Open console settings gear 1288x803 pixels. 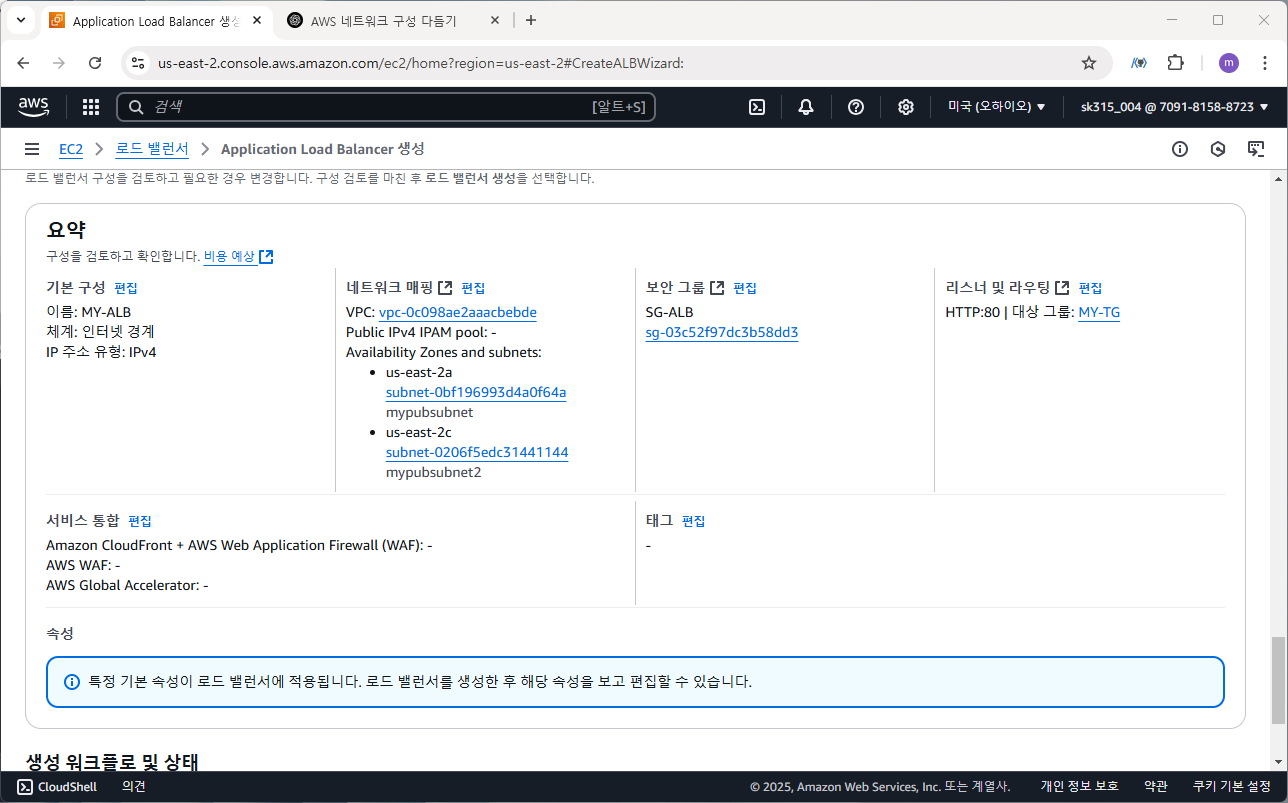click(906, 107)
